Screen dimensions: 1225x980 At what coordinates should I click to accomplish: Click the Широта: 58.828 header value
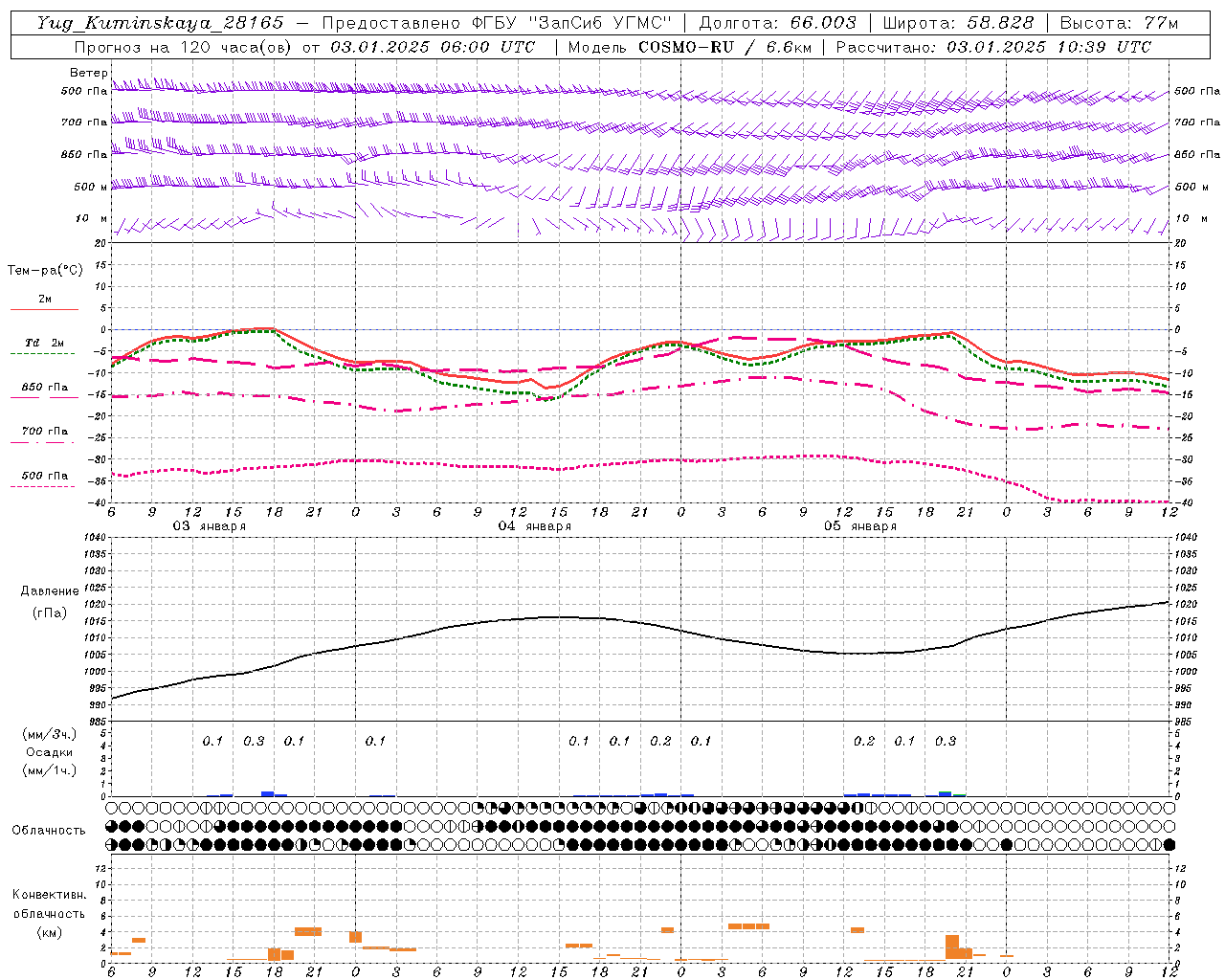click(958, 23)
